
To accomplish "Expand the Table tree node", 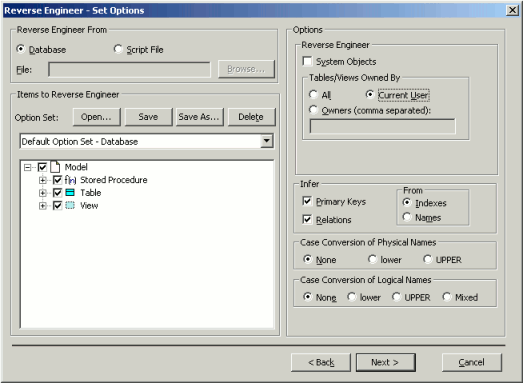I will tap(42, 193).
